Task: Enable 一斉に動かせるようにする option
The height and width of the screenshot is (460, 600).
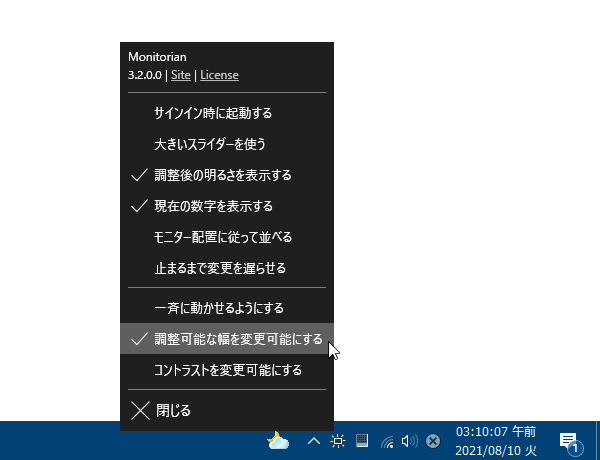Action: [x=227, y=308]
